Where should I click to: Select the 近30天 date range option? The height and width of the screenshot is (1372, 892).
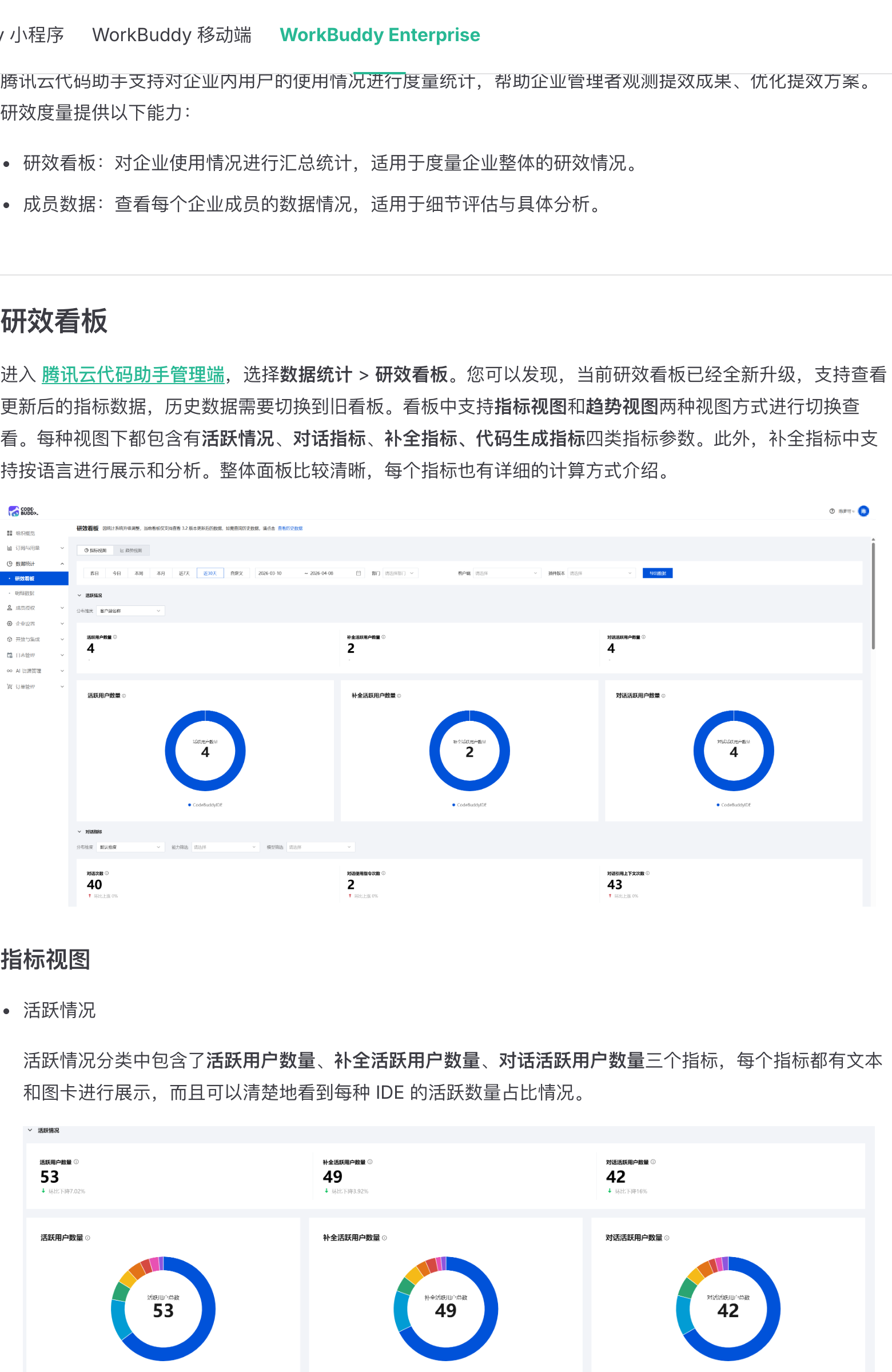(210, 573)
